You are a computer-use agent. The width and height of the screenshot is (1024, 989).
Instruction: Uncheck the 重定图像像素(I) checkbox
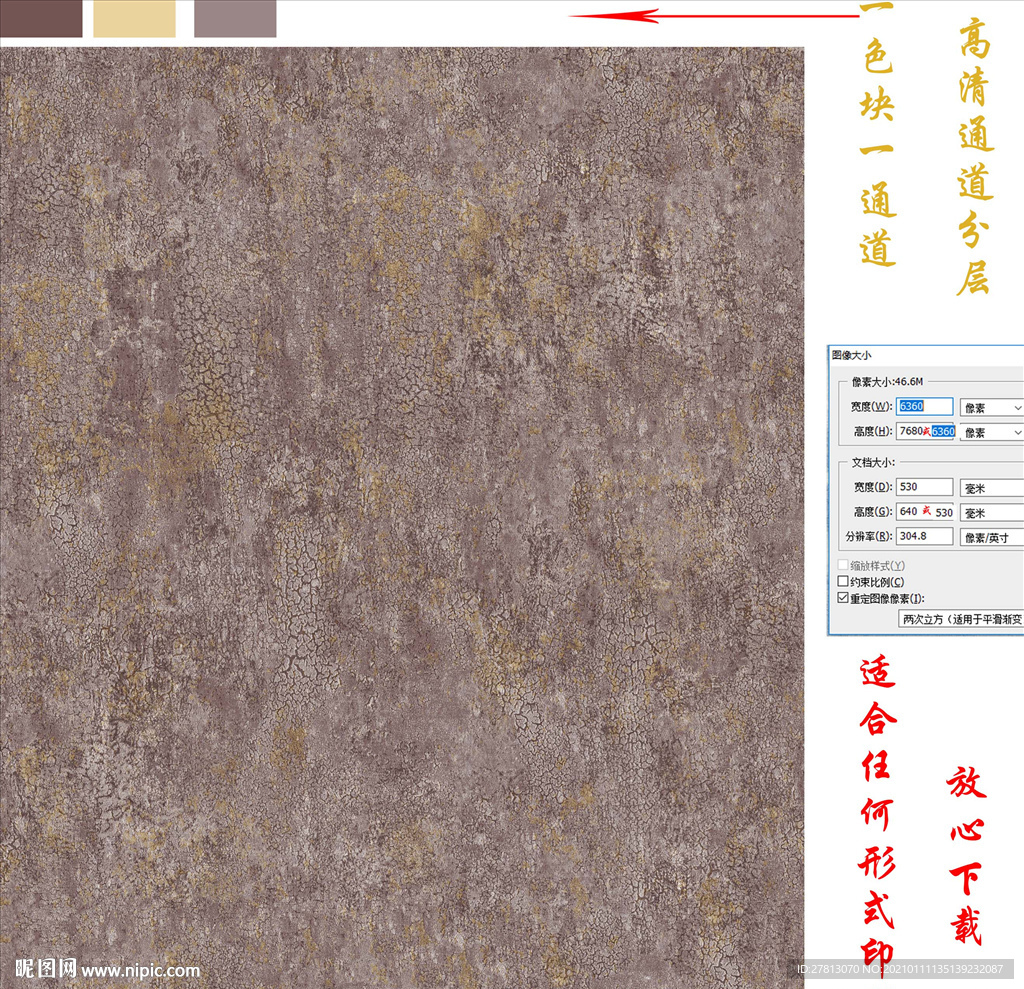pyautogui.click(x=843, y=598)
